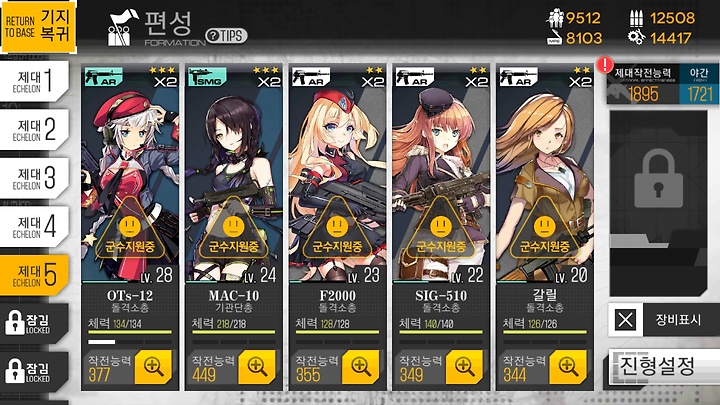Select the OTs-12 character portrait
720x405 pixels.
coord(130,174)
